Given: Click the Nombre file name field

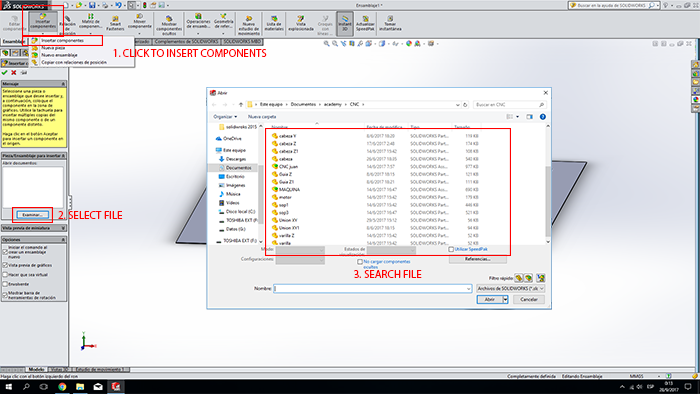Looking at the screenshot, I should click(372, 289).
